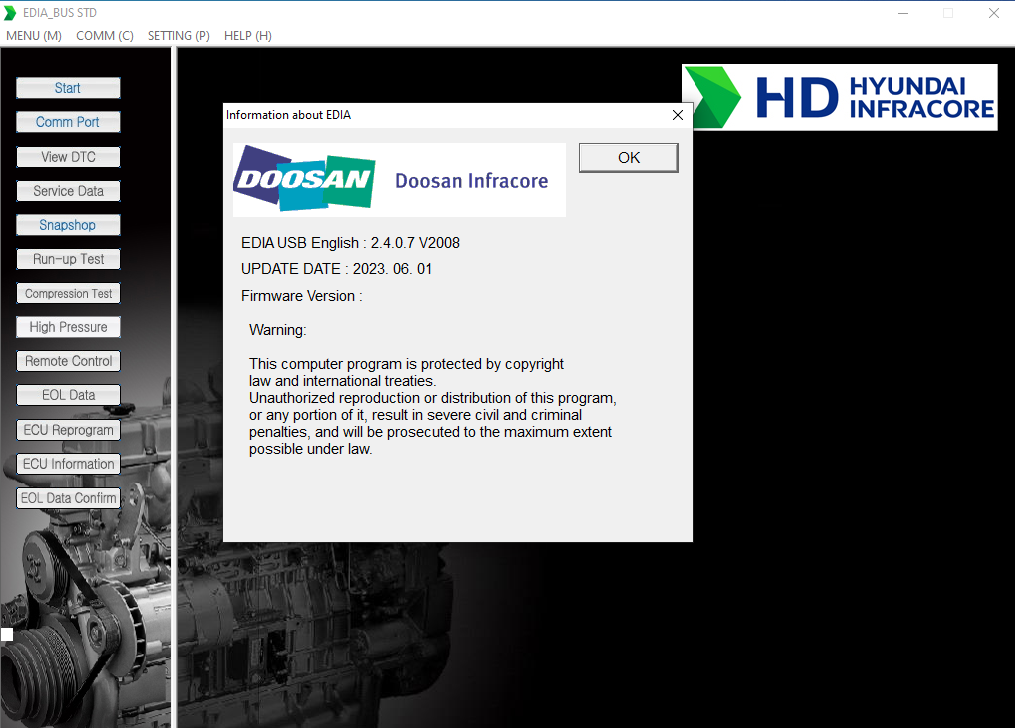Click OK in the EDIA information dialog

tap(629, 158)
